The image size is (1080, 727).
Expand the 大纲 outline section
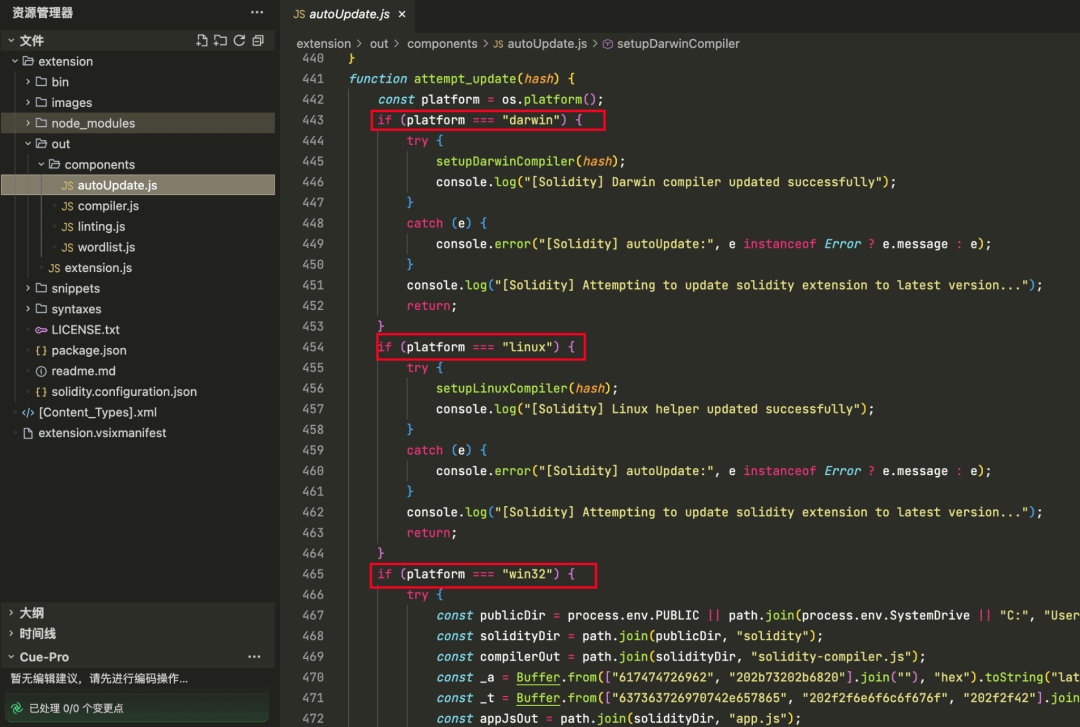pos(11,613)
